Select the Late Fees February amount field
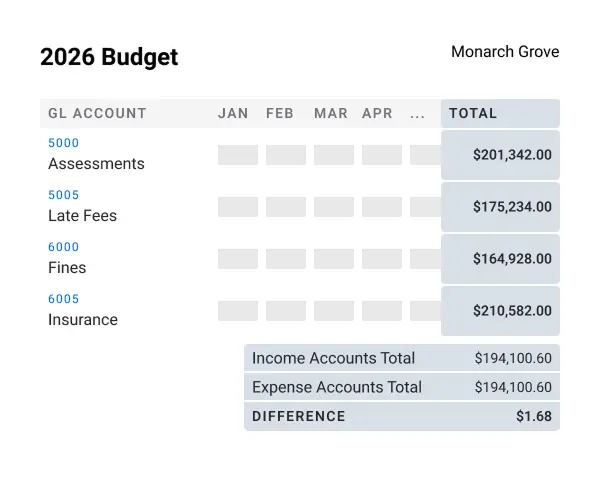The width and height of the screenshot is (600, 500). click(286, 207)
